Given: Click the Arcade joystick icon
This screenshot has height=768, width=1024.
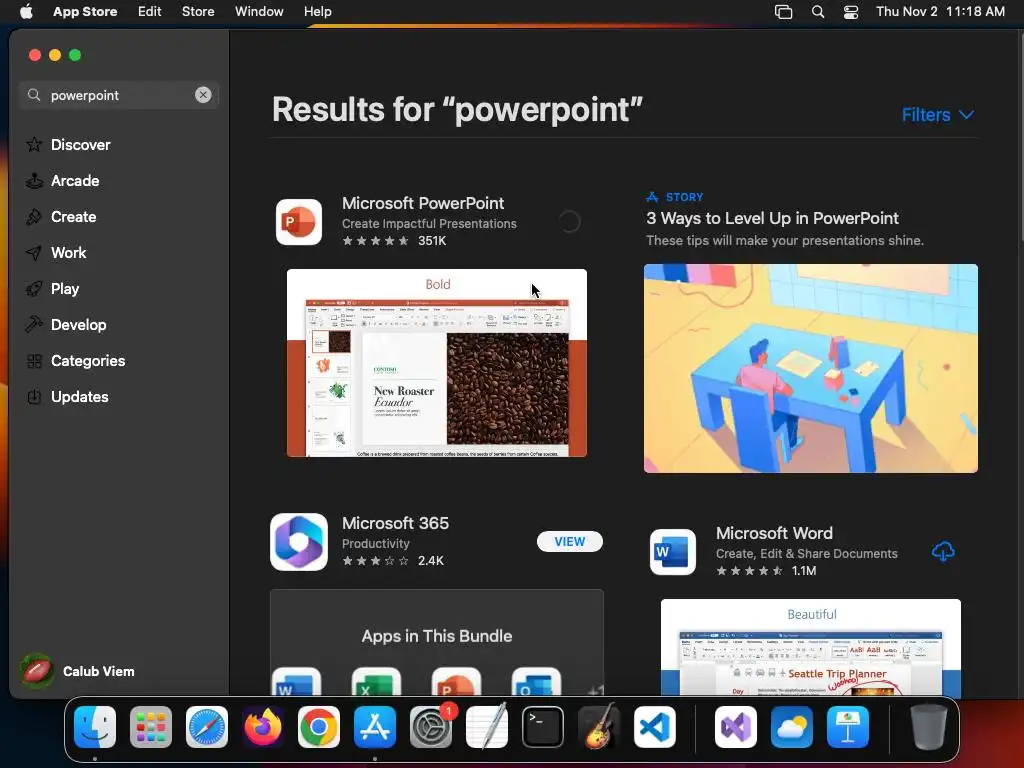Looking at the screenshot, I should pos(34,181).
